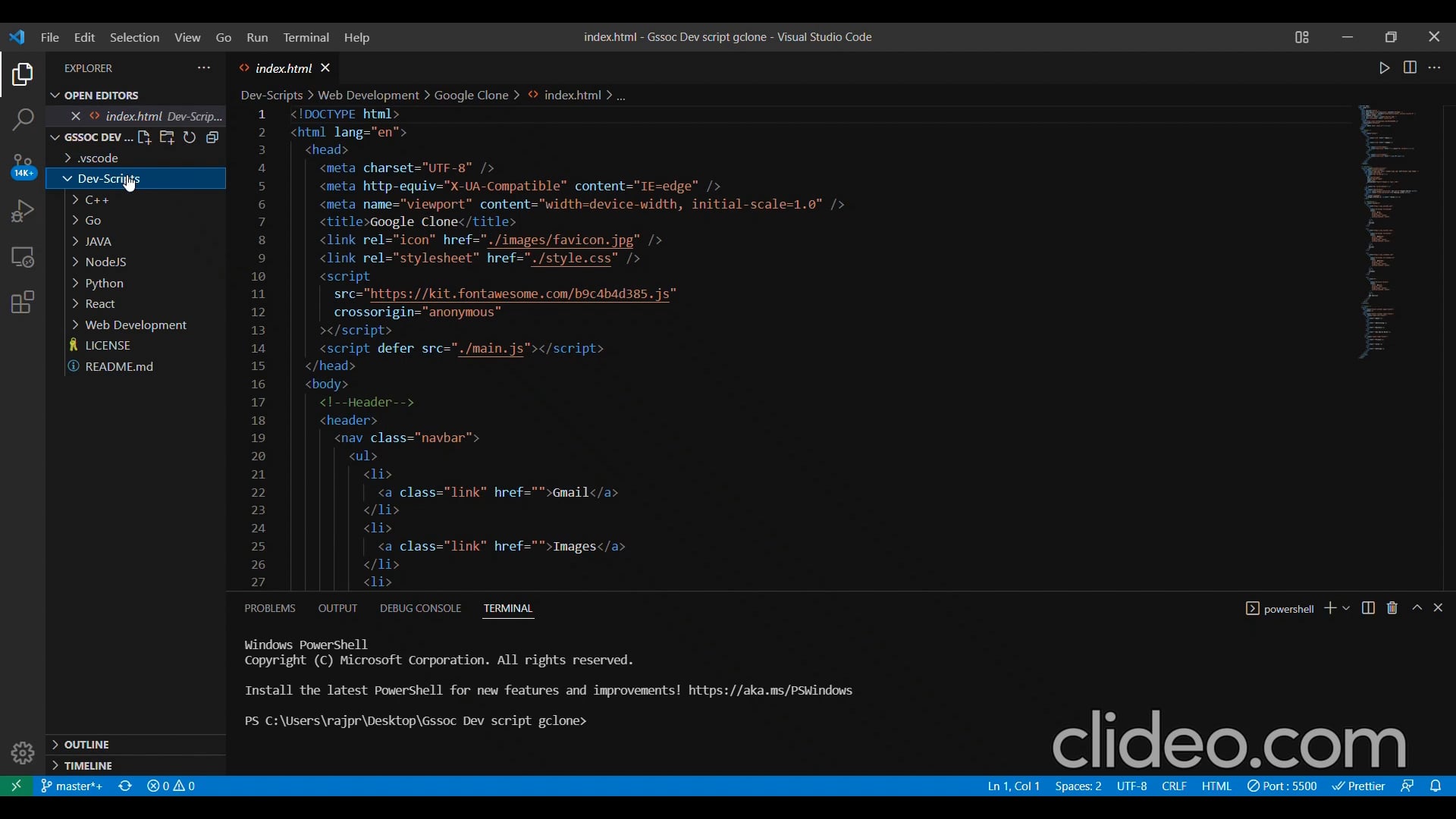Select the Run and Debug icon
The height and width of the screenshot is (819, 1456).
[x=23, y=211]
